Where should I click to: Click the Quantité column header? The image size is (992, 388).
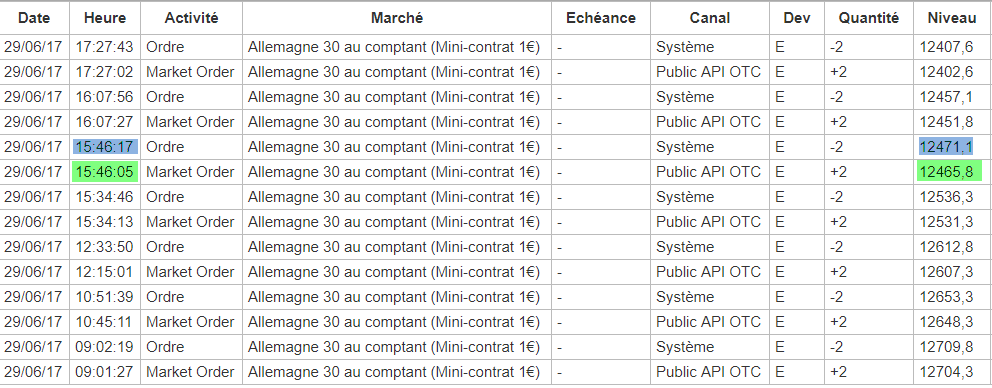[x=869, y=18]
